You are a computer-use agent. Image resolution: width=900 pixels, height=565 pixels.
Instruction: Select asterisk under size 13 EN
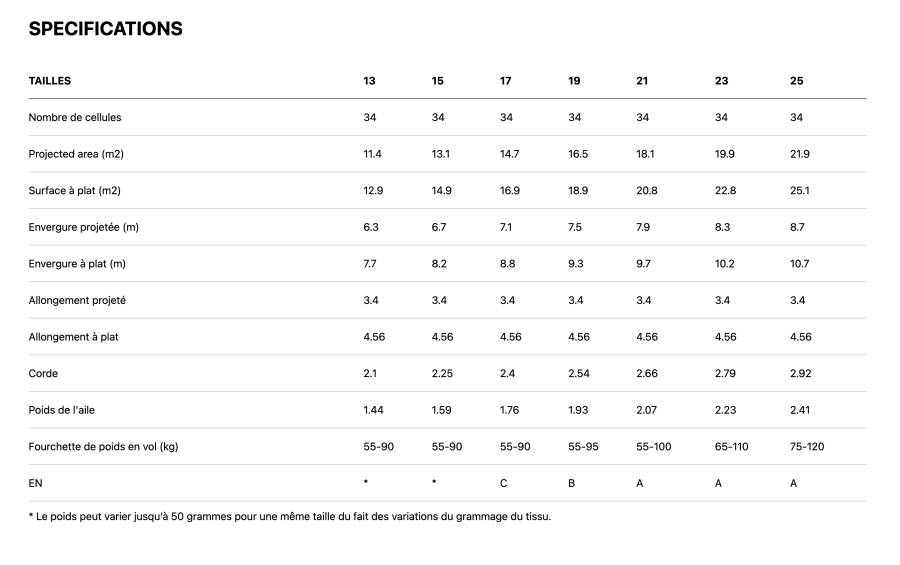pos(366,481)
